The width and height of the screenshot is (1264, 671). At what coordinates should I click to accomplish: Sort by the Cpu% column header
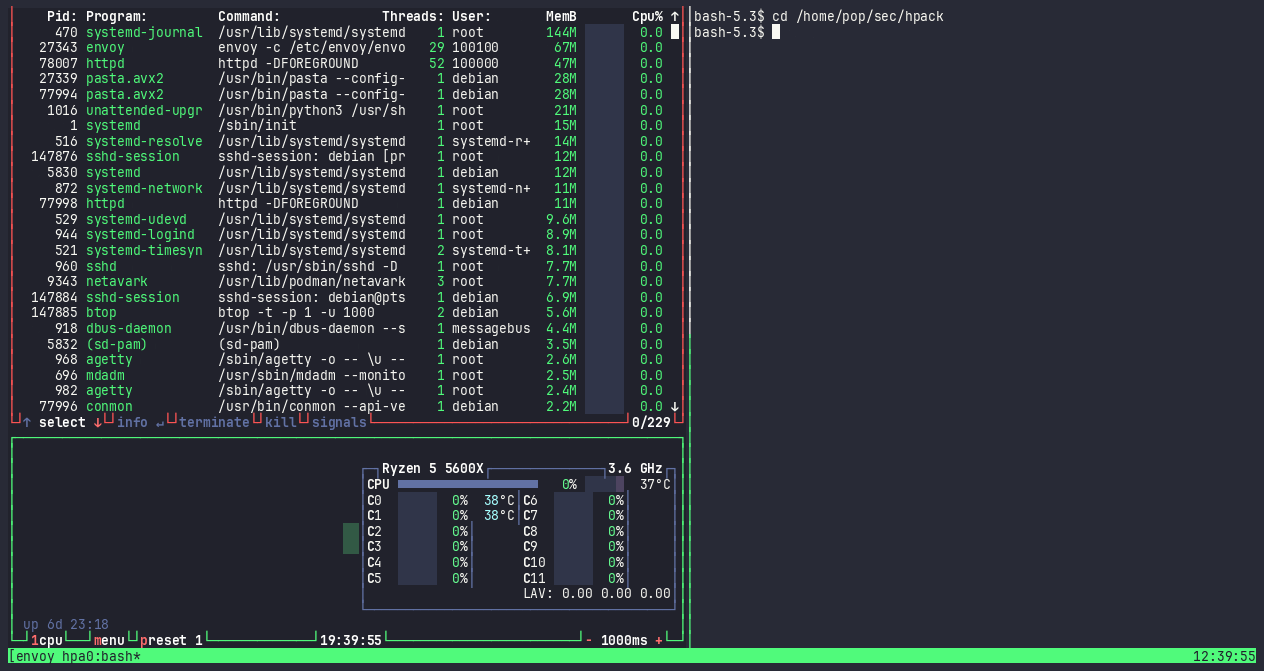click(x=647, y=16)
